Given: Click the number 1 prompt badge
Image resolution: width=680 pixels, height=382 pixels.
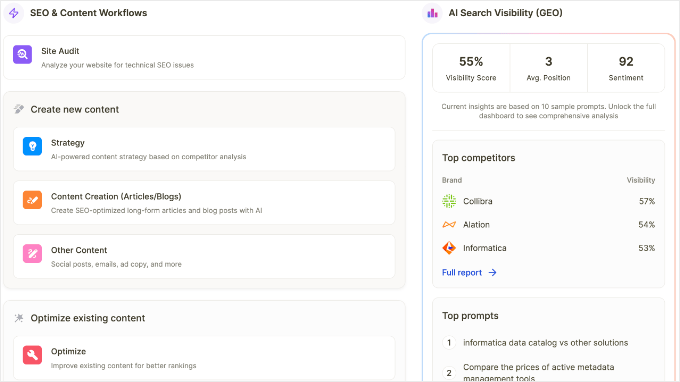Looking at the screenshot, I should pyautogui.click(x=449, y=343).
